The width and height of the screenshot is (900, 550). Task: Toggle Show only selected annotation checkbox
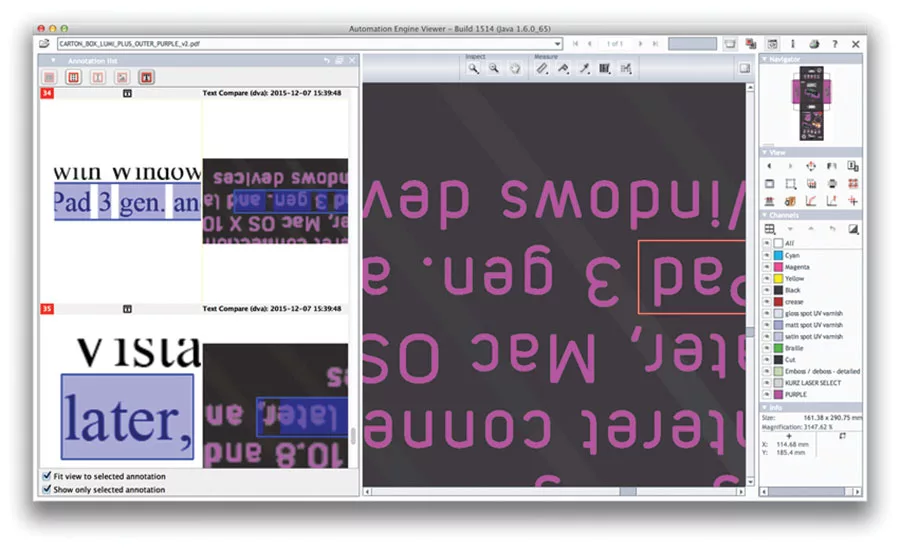(x=47, y=489)
